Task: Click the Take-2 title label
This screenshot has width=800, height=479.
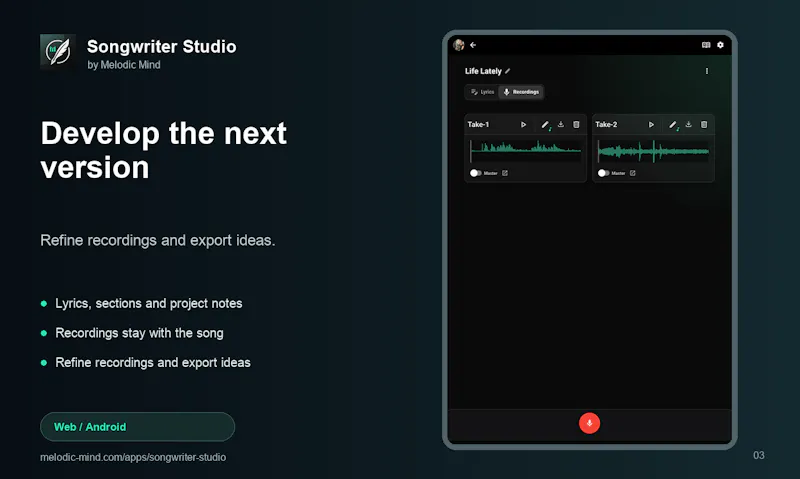Action: tap(606, 124)
